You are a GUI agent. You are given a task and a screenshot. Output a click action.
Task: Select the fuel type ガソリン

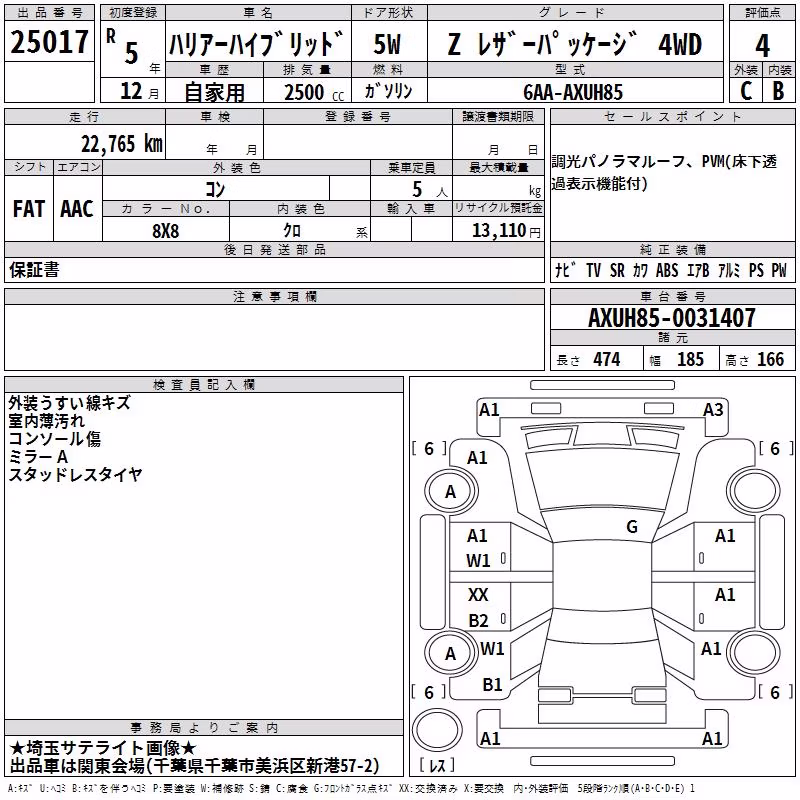(388, 91)
